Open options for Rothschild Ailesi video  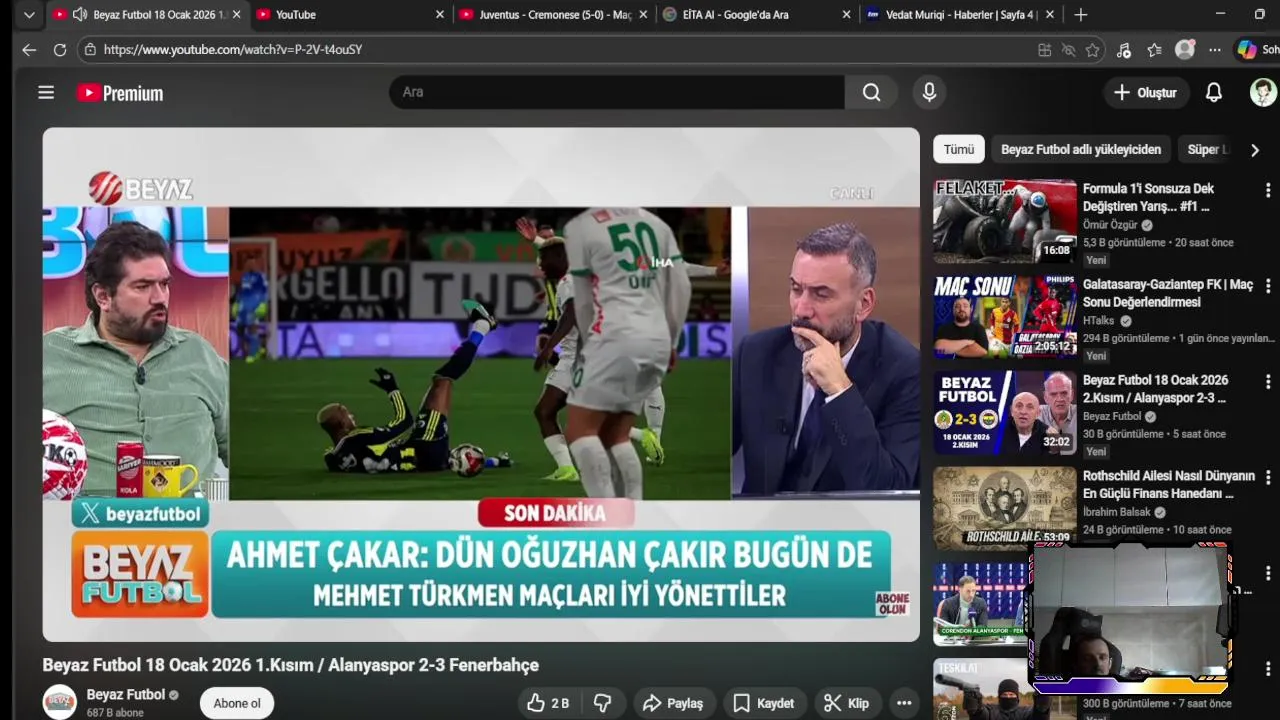pos(1267,477)
